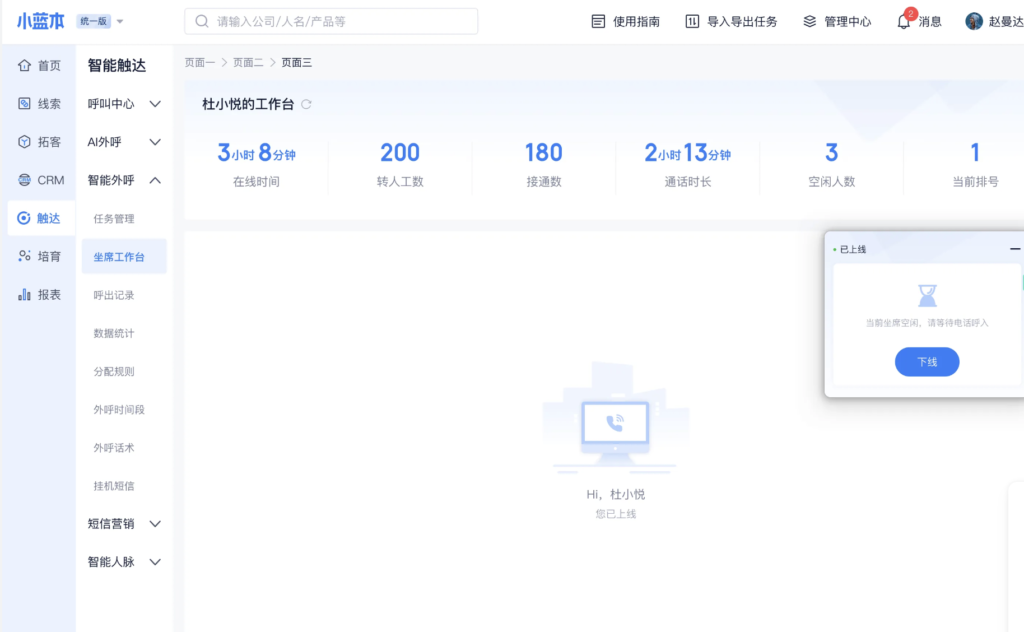Click the 拓客 cube icon
Image resolution: width=1024 pixels, height=632 pixels.
24,142
